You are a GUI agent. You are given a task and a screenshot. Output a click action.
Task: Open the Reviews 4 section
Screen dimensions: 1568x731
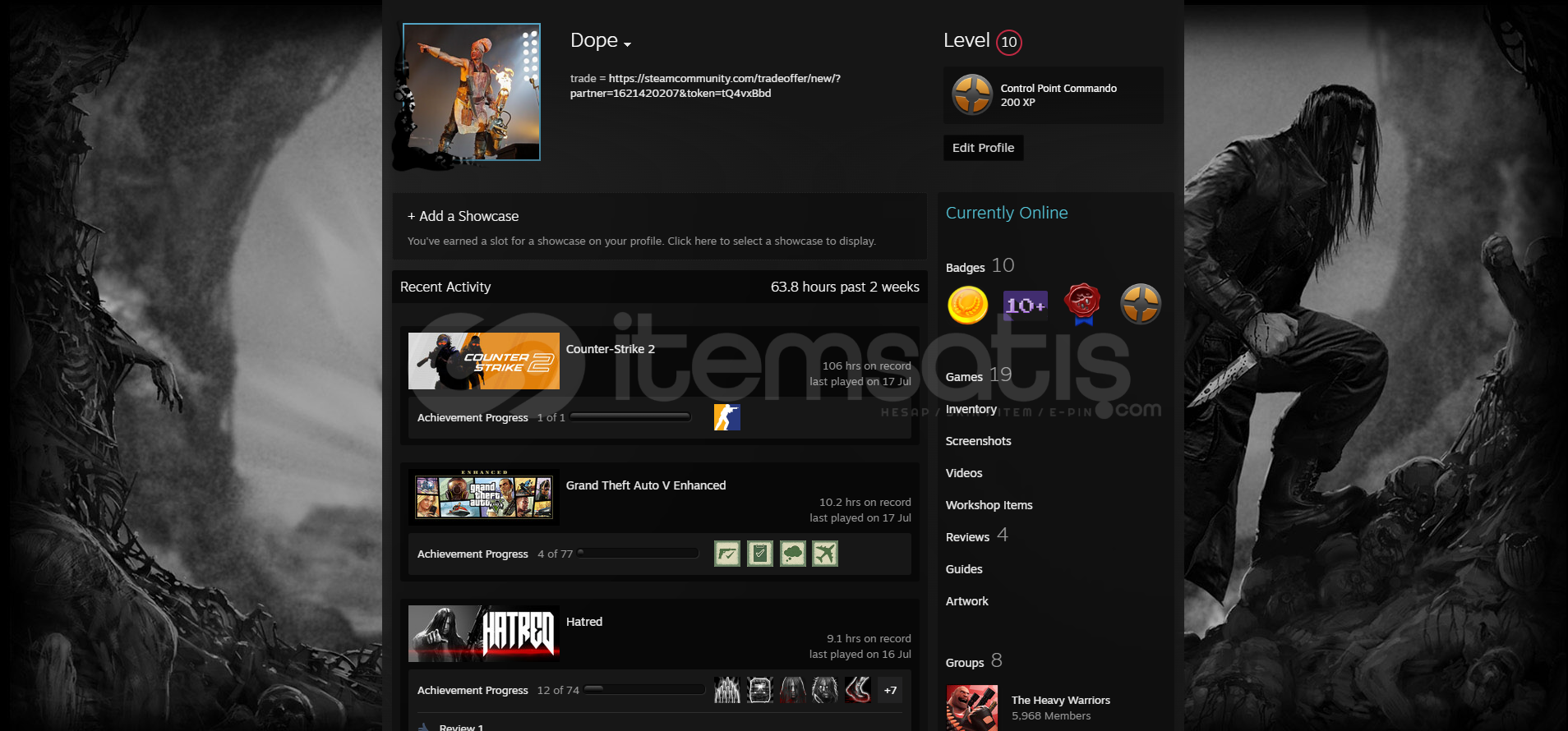tap(976, 536)
